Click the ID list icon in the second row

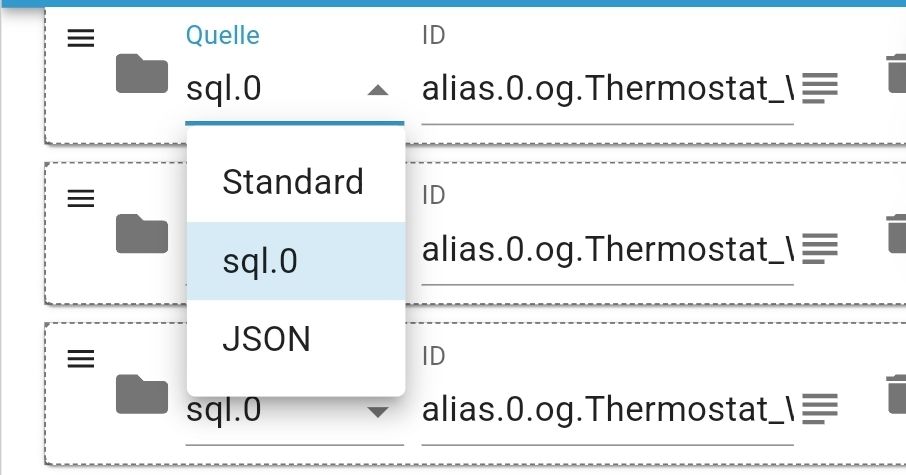click(820, 248)
